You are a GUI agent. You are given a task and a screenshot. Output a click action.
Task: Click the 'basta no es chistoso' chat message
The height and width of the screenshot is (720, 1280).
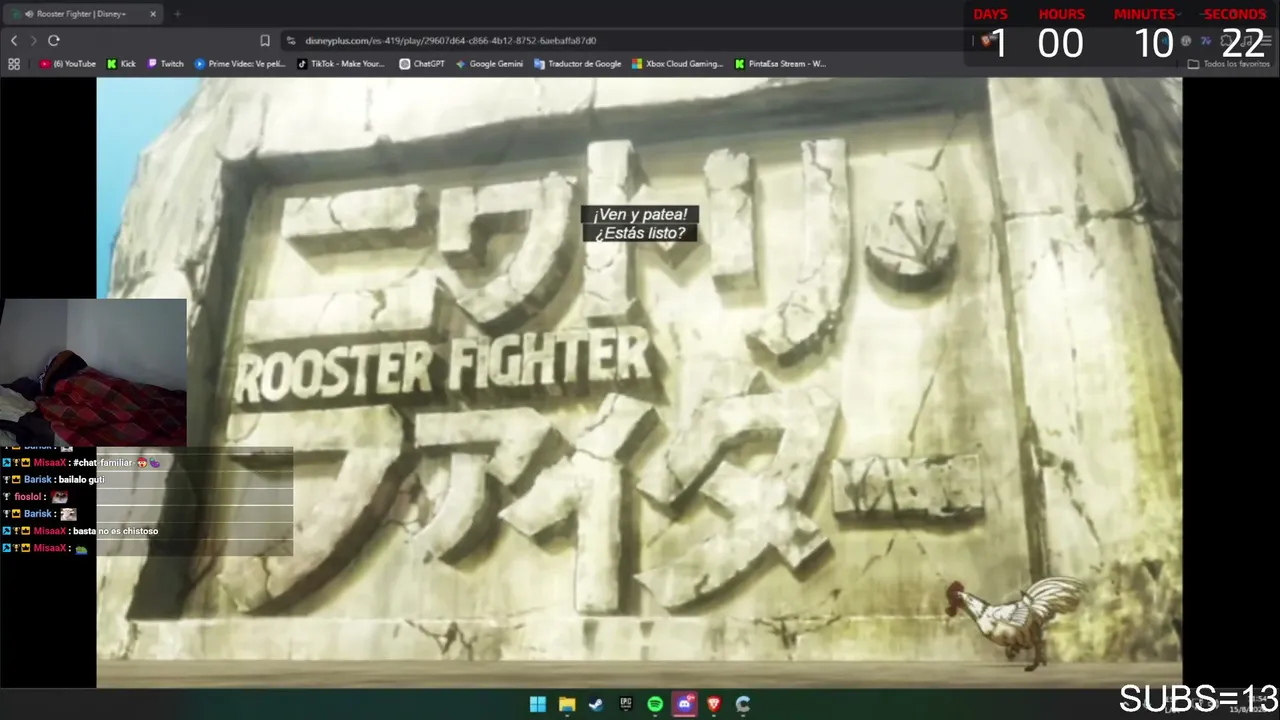[115, 531]
